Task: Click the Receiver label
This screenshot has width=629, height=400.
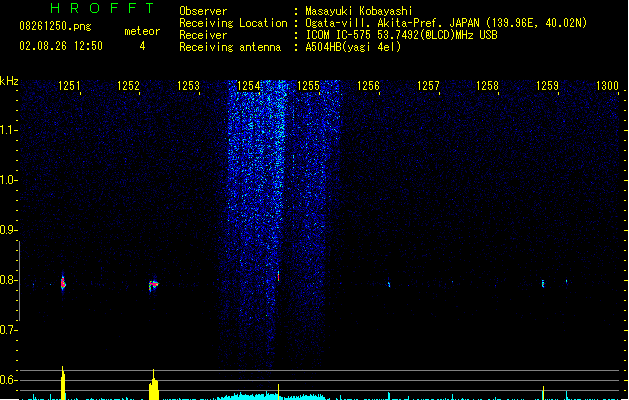Action: tap(203, 35)
